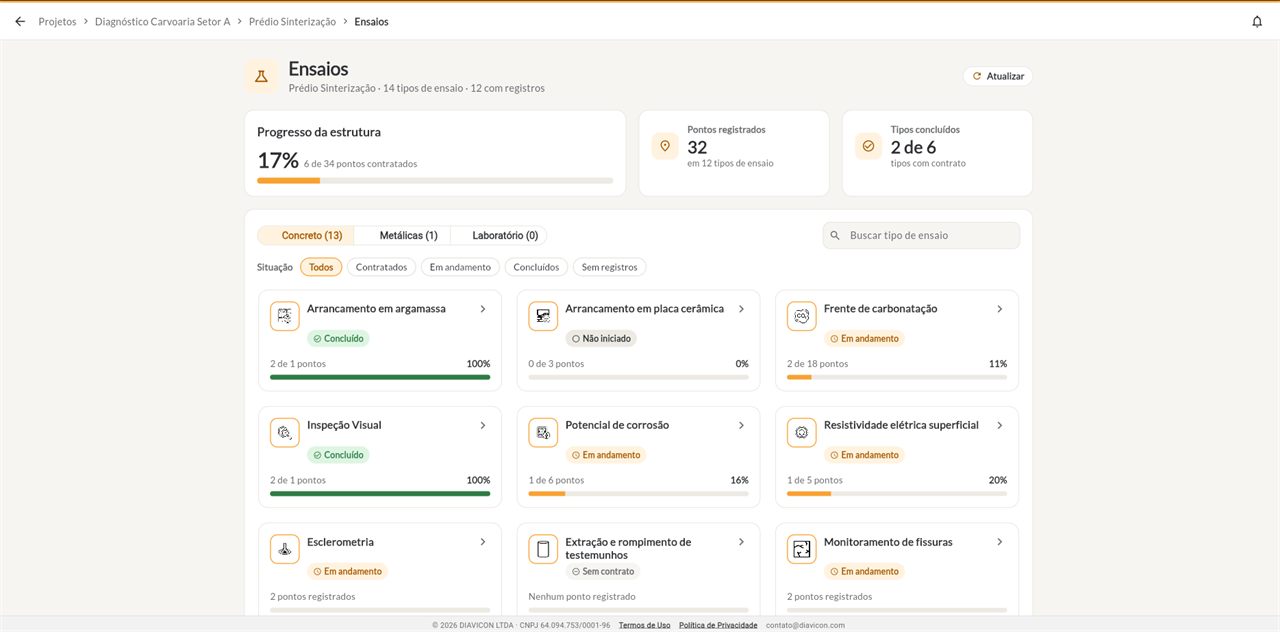Click the Potencial de corrosão 16% progress bar
The width and height of the screenshot is (1280, 632).
coord(638,493)
